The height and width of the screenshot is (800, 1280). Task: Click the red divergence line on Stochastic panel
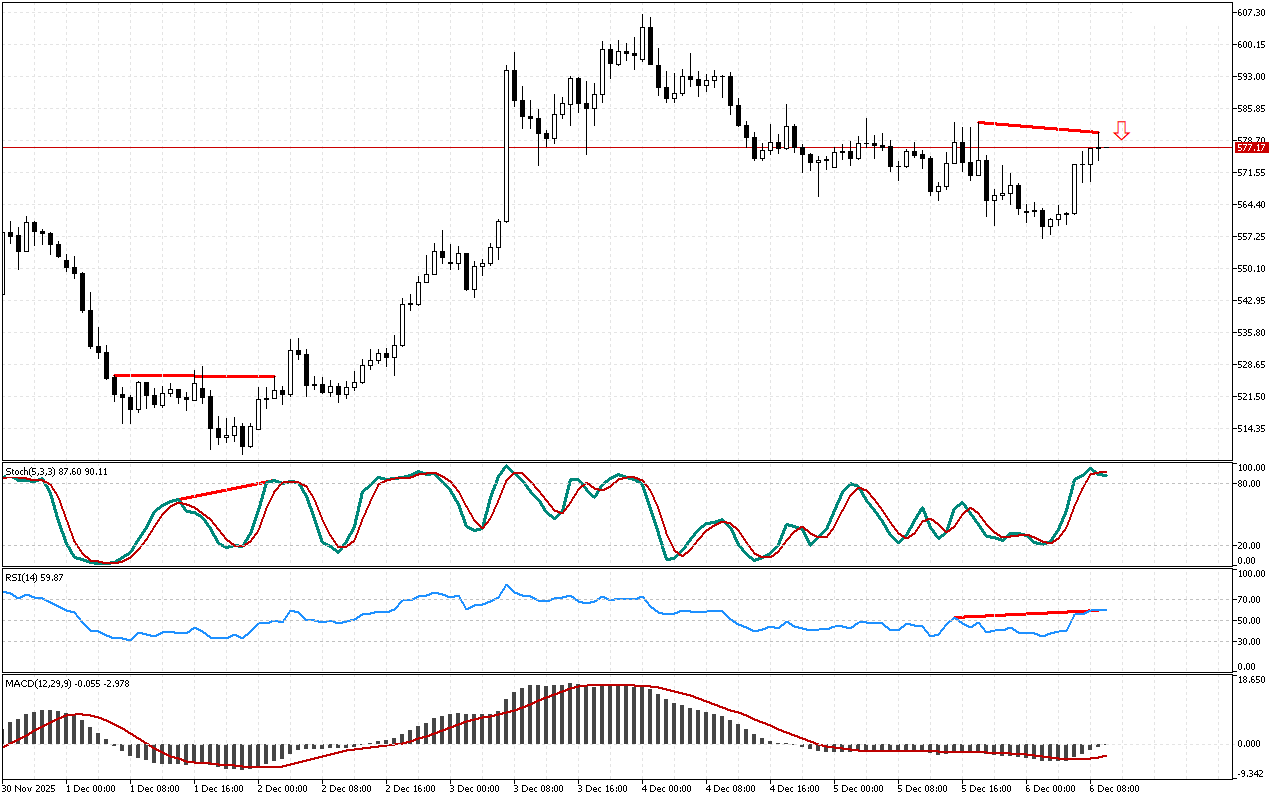tap(225, 491)
